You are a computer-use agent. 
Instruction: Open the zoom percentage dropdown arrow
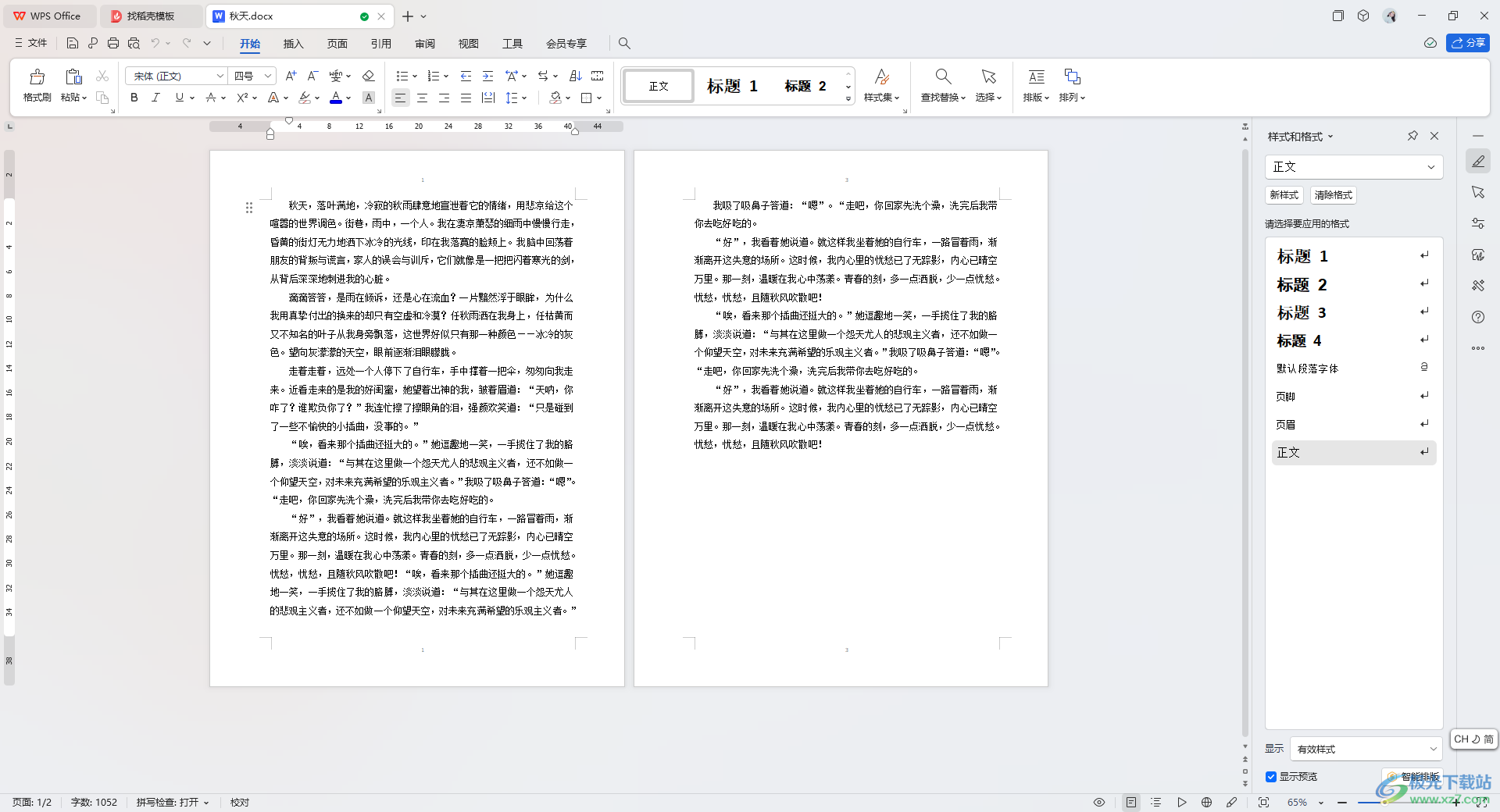1321,803
